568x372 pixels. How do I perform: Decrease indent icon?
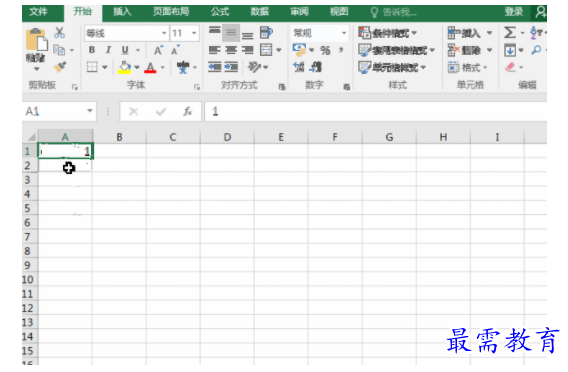(214, 67)
